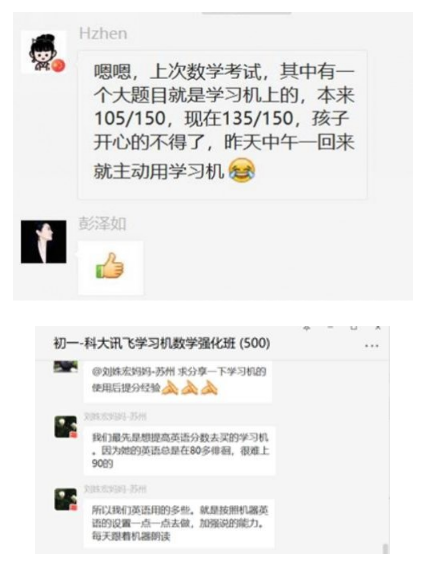Click the first praying-hands emoji in the message
Screen dimensions: 432x562
[x=170, y=388]
